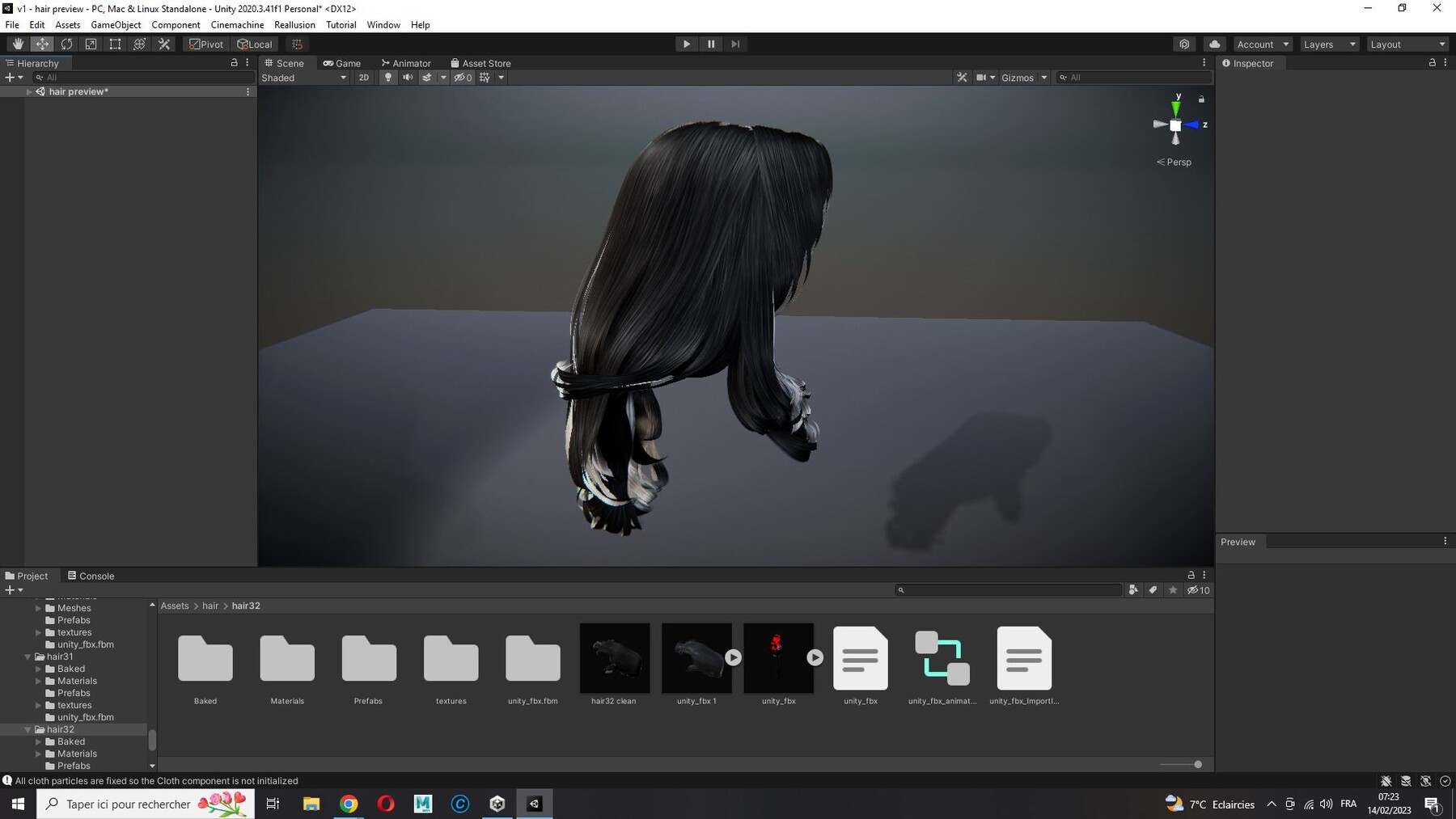Click the Project search field

(1008, 590)
